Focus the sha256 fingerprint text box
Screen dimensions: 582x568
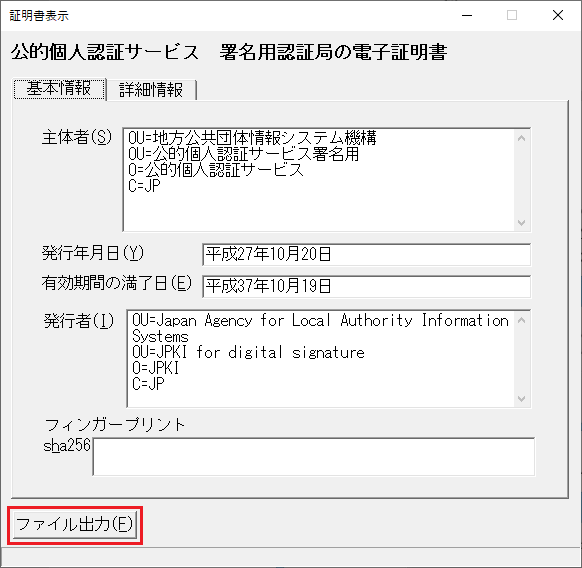click(x=314, y=457)
